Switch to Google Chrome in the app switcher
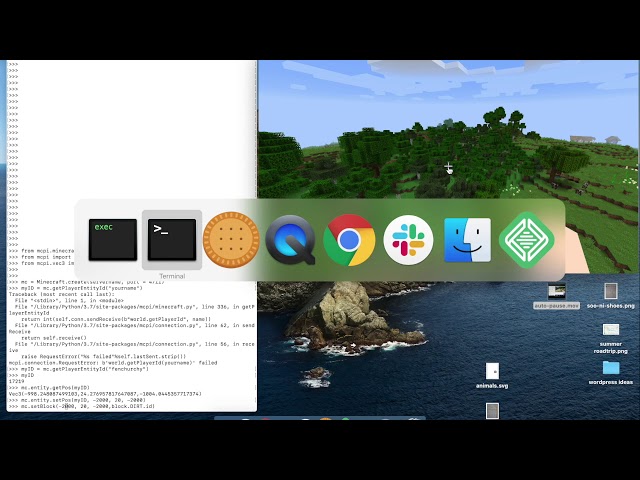 (349, 240)
